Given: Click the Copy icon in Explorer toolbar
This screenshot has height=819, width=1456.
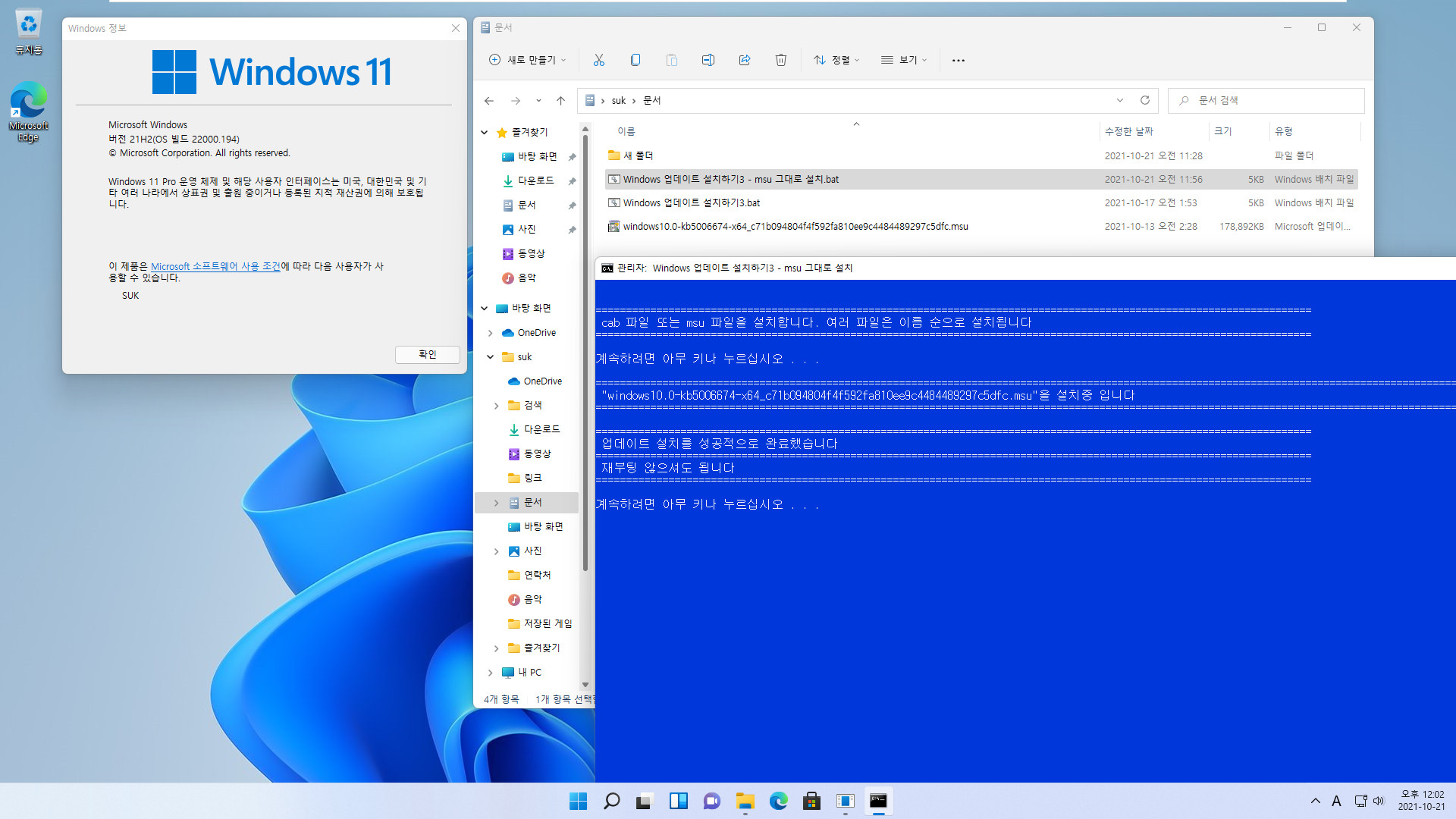Looking at the screenshot, I should pyautogui.click(x=635, y=60).
